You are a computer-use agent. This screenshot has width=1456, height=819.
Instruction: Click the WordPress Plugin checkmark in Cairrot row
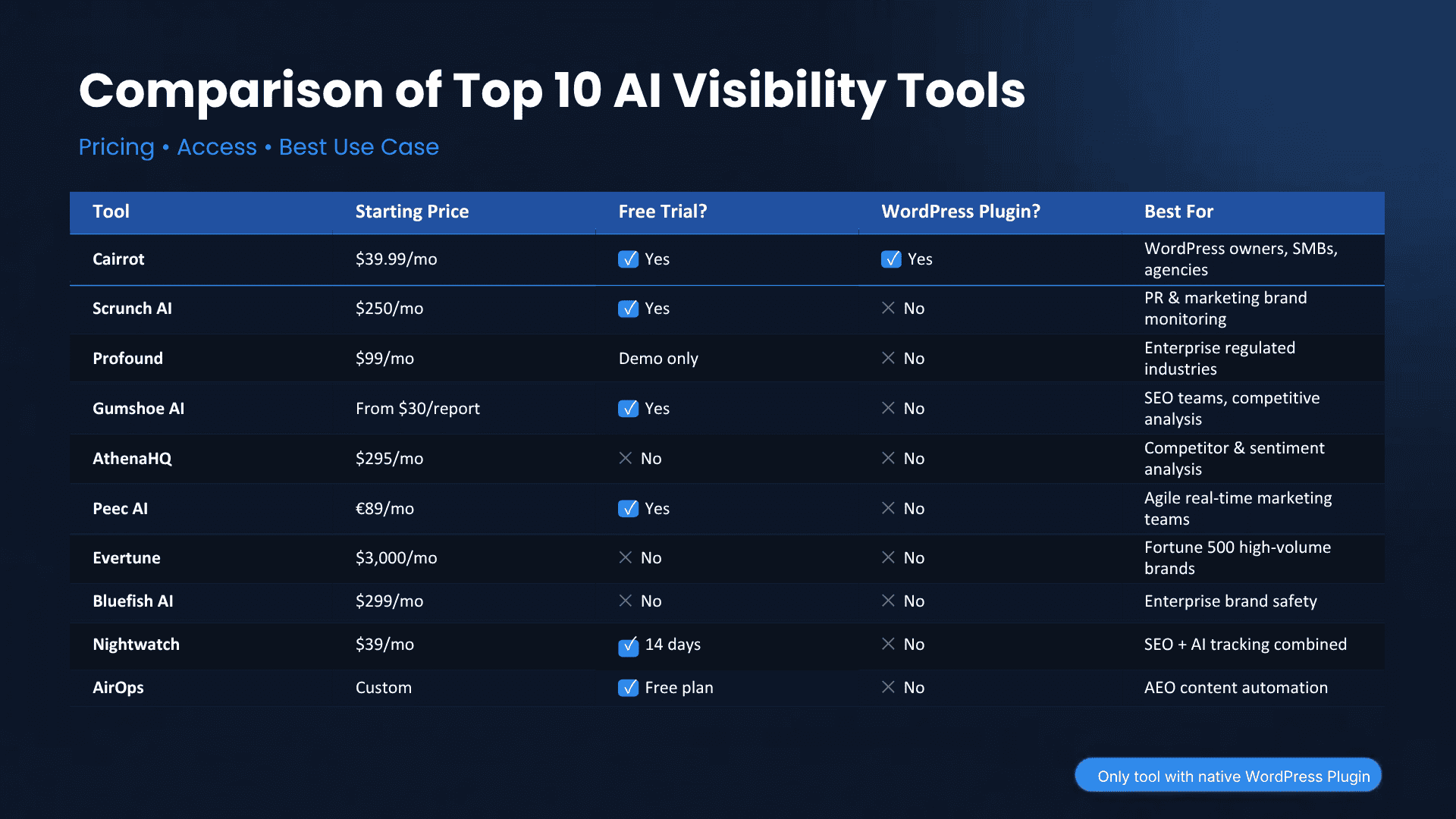click(x=891, y=259)
